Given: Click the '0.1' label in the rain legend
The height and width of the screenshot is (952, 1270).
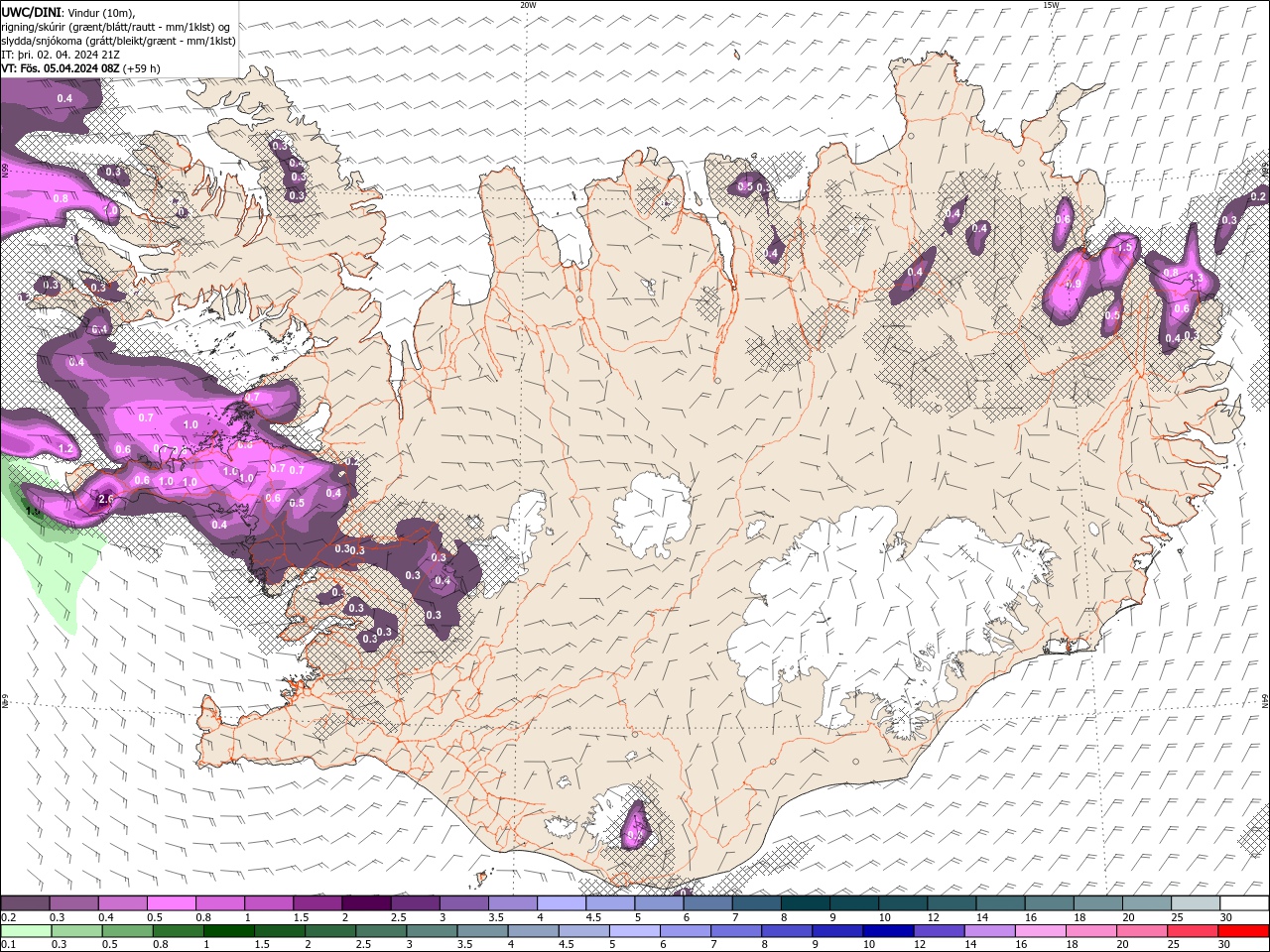Looking at the screenshot, I should click(9, 945).
